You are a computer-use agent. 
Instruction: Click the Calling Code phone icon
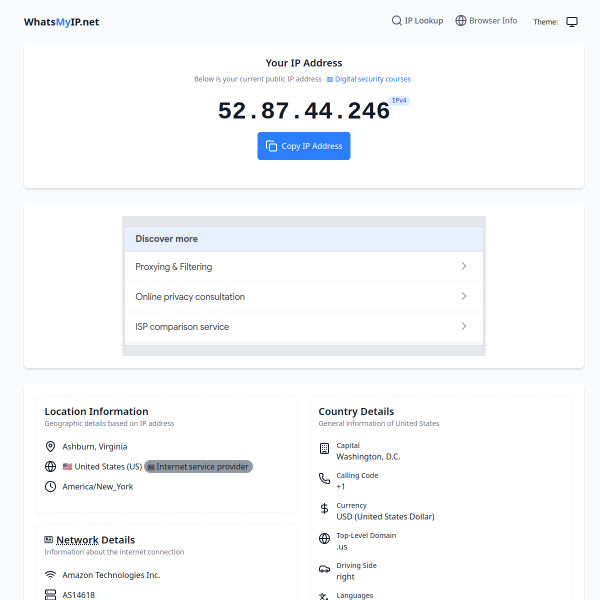coord(324,478)
